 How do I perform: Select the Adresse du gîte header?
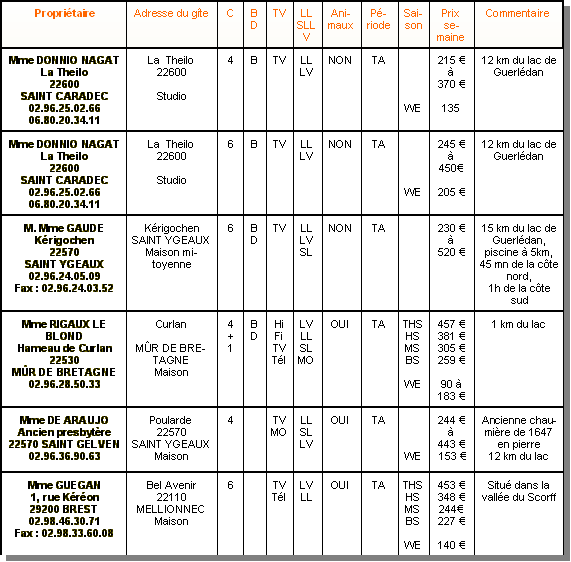coord(171,13)
